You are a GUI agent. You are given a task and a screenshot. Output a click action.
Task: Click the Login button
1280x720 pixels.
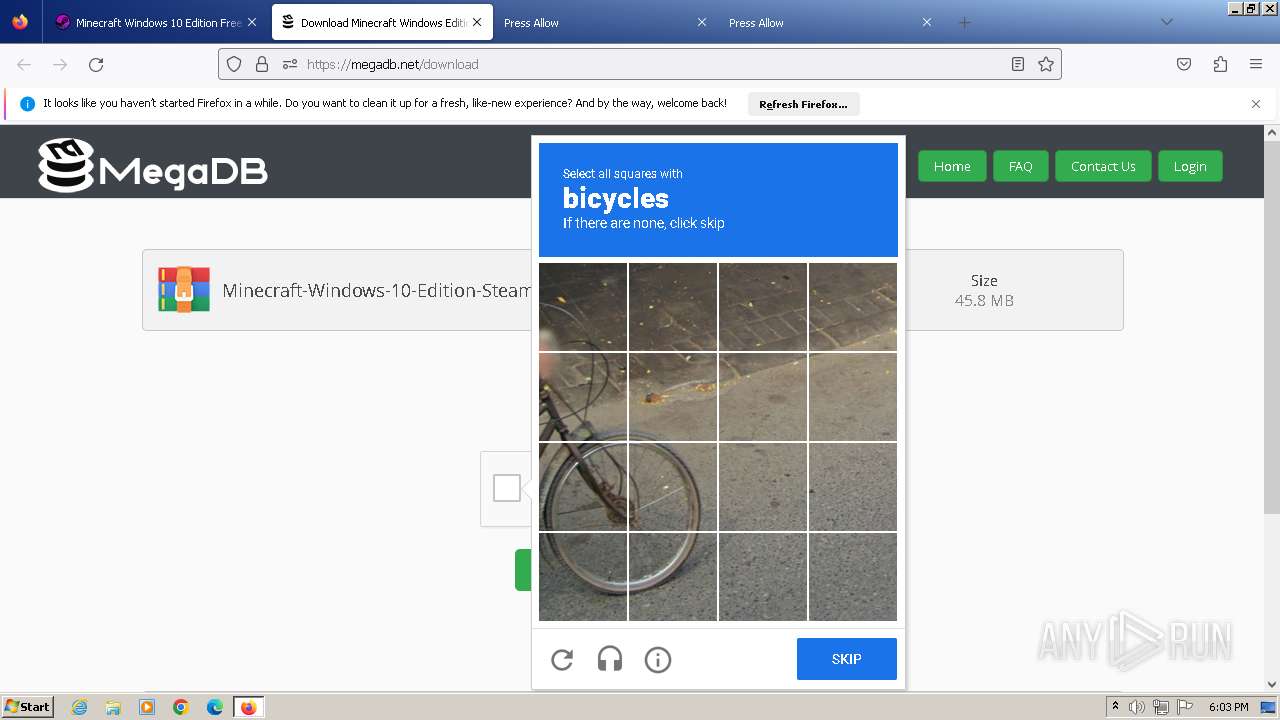1190,166
